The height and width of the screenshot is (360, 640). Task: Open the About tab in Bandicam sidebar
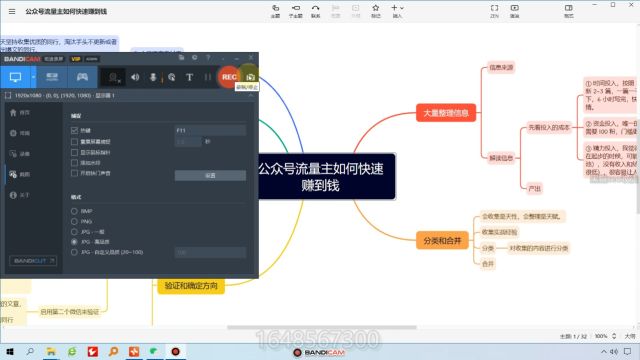[20, 195]
